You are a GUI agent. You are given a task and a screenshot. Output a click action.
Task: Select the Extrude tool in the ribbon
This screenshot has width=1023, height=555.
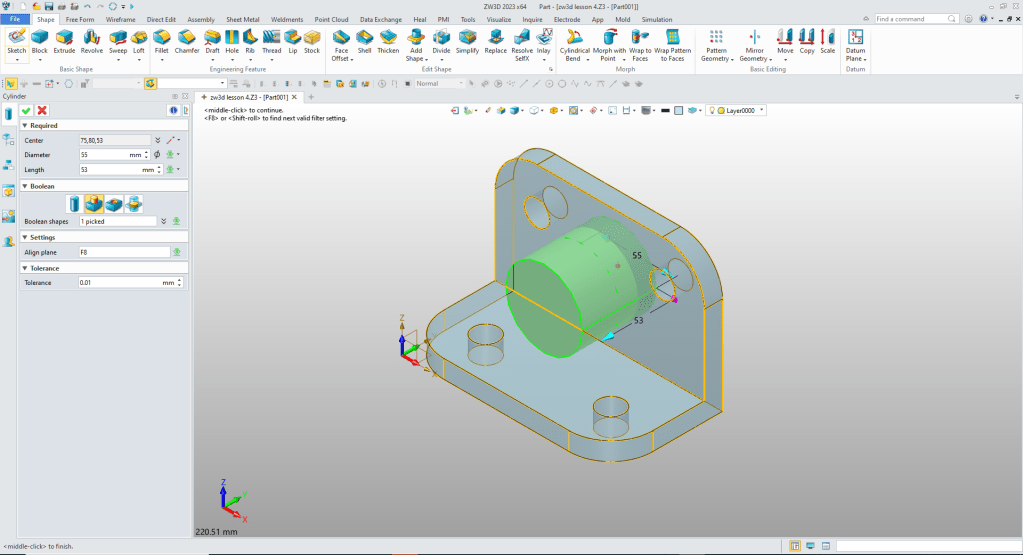pyautogui.click(x=64, y=40)
